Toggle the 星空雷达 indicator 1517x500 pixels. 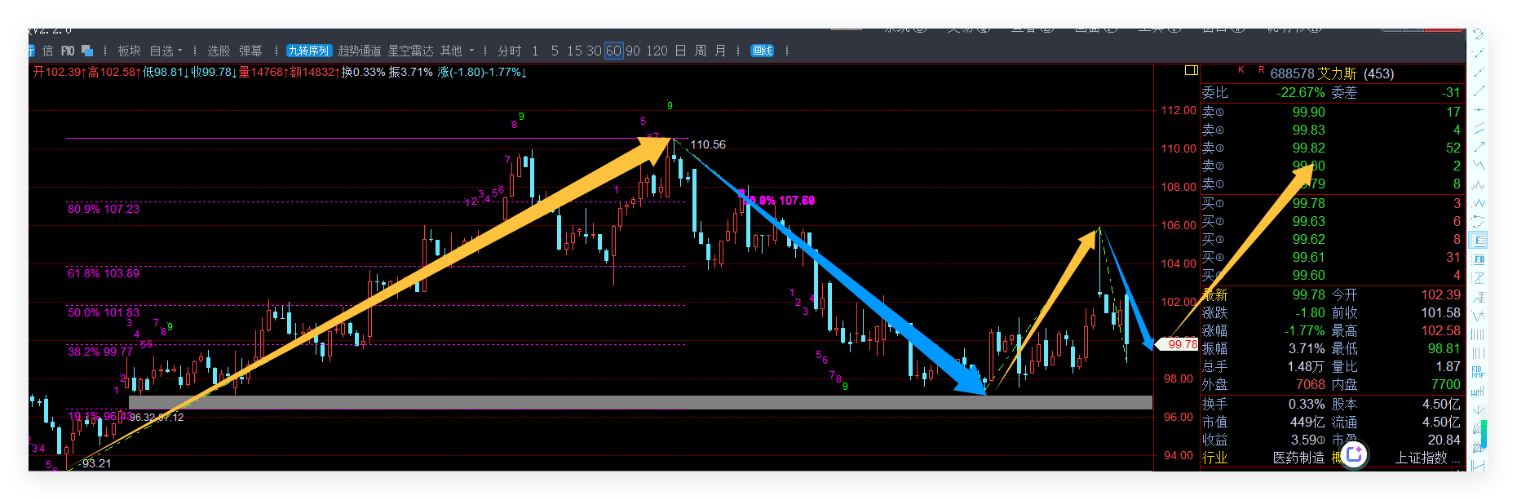(x=411, y=51)
